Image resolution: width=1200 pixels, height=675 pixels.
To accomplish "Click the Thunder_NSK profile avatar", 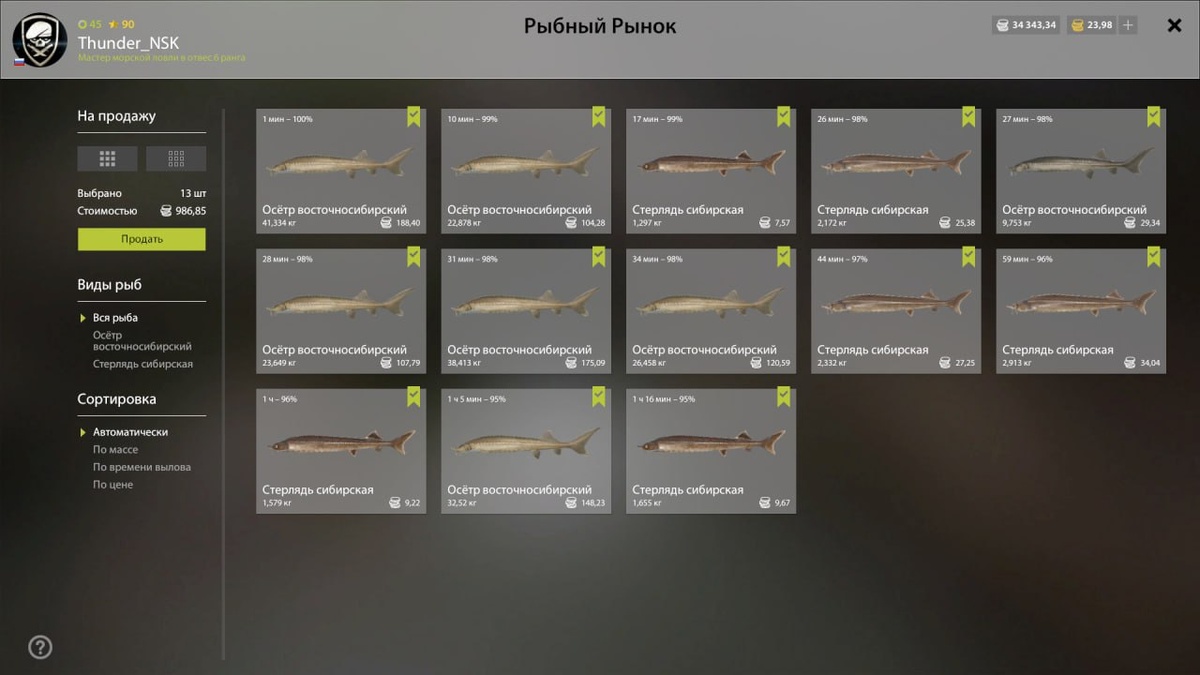I will [40, 39].
